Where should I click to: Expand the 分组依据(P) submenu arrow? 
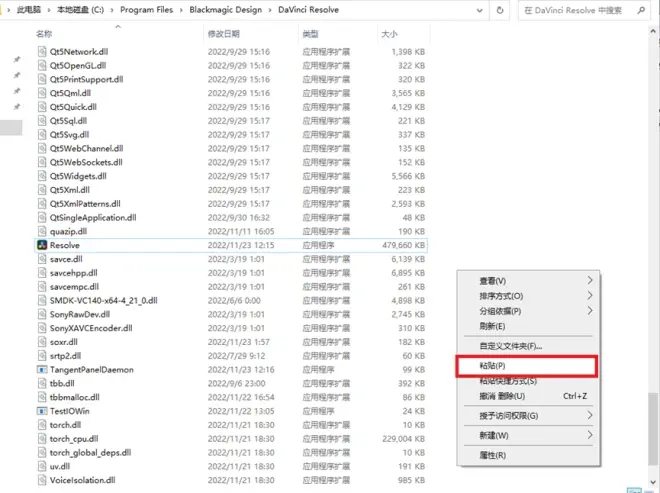pyautogui.click(x=590, y=311)
